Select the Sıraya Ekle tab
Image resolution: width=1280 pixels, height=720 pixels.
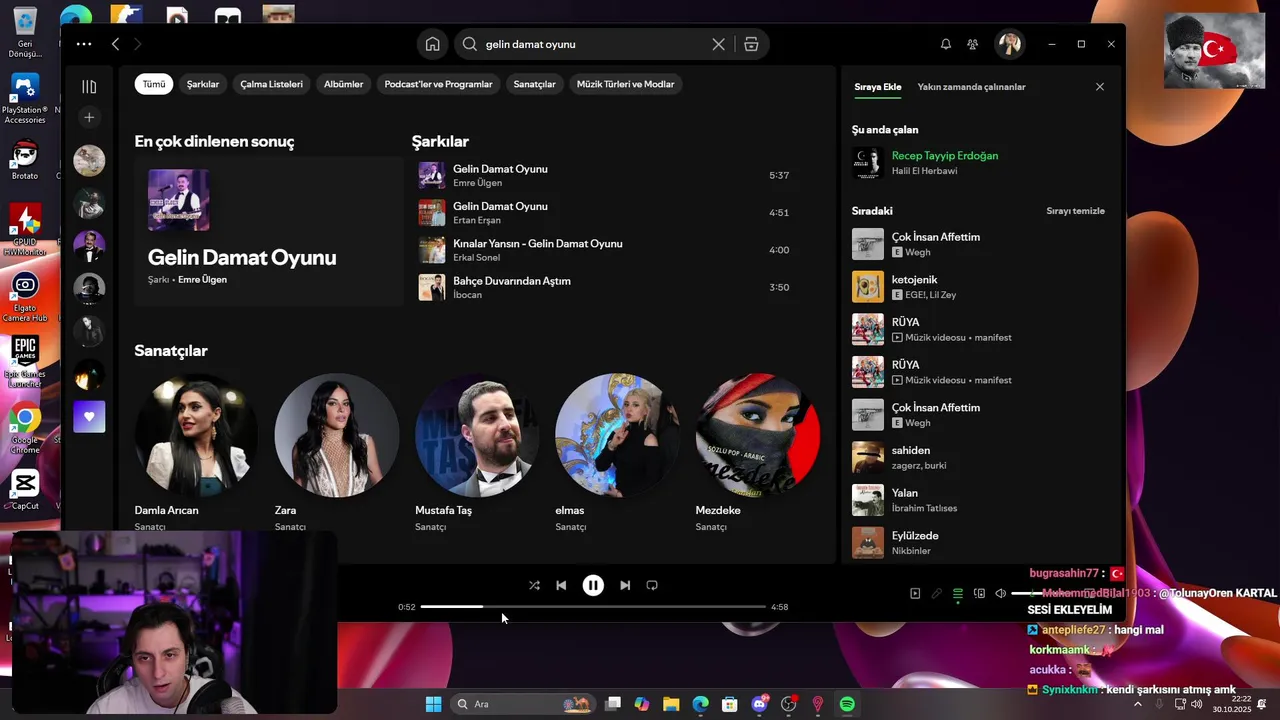(878, 87)
